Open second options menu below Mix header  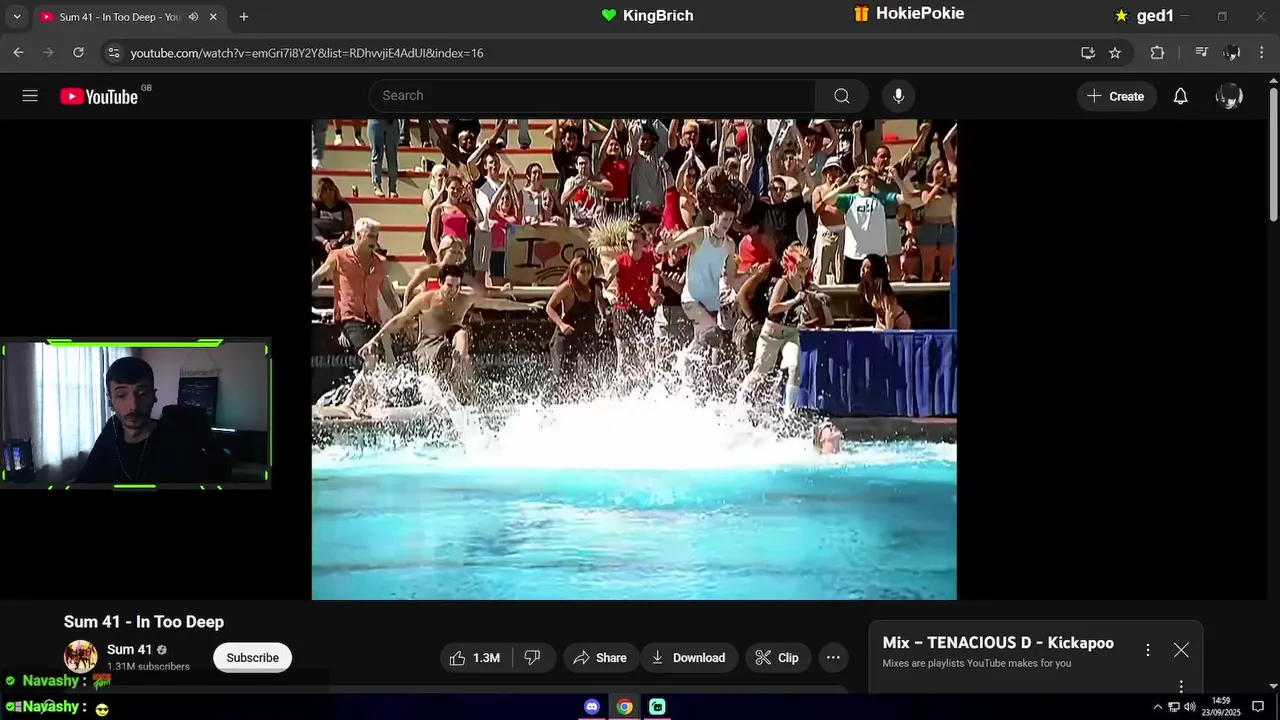coord(1181,686)
